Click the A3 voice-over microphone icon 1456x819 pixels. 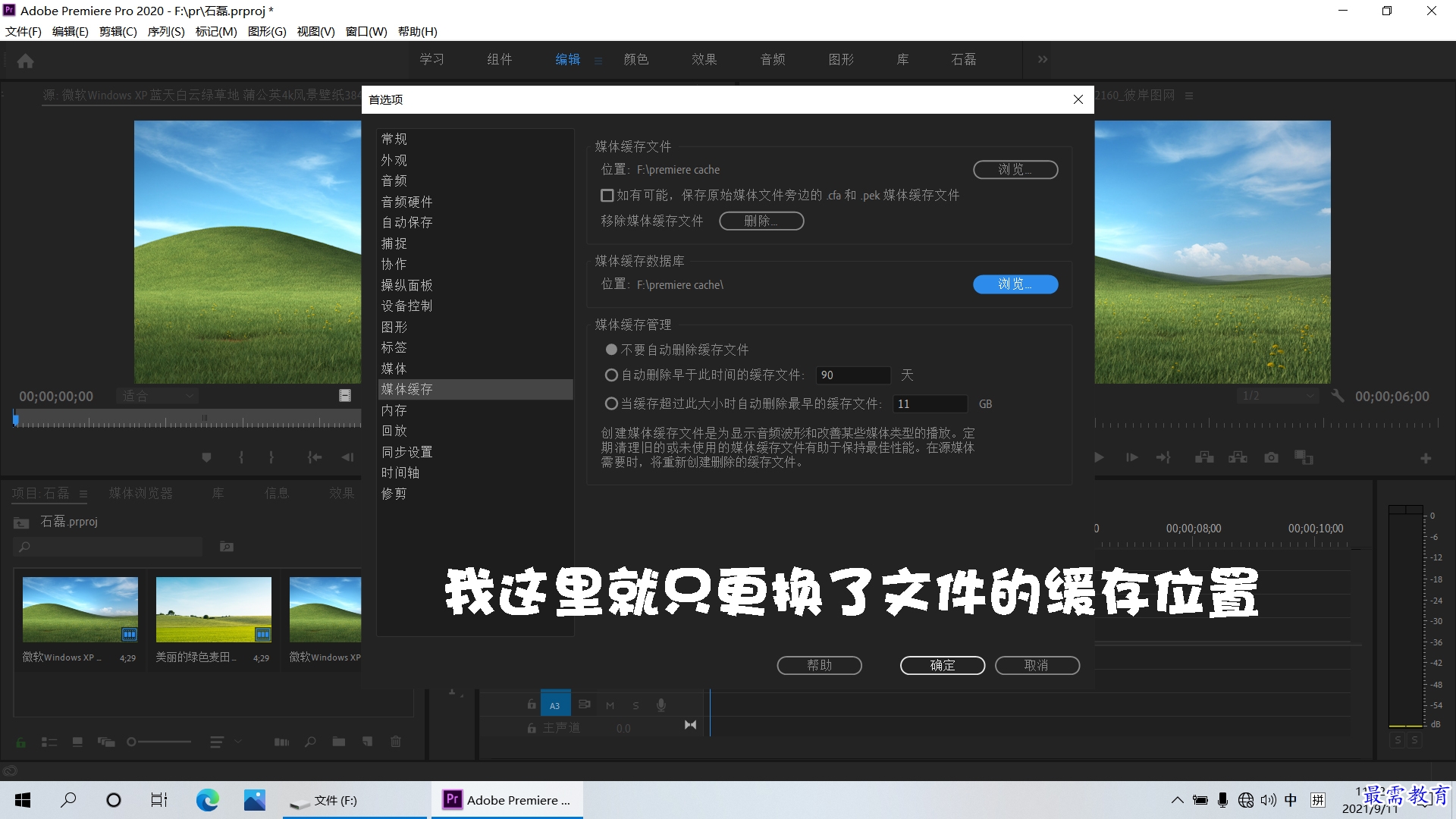pos(661,705)
